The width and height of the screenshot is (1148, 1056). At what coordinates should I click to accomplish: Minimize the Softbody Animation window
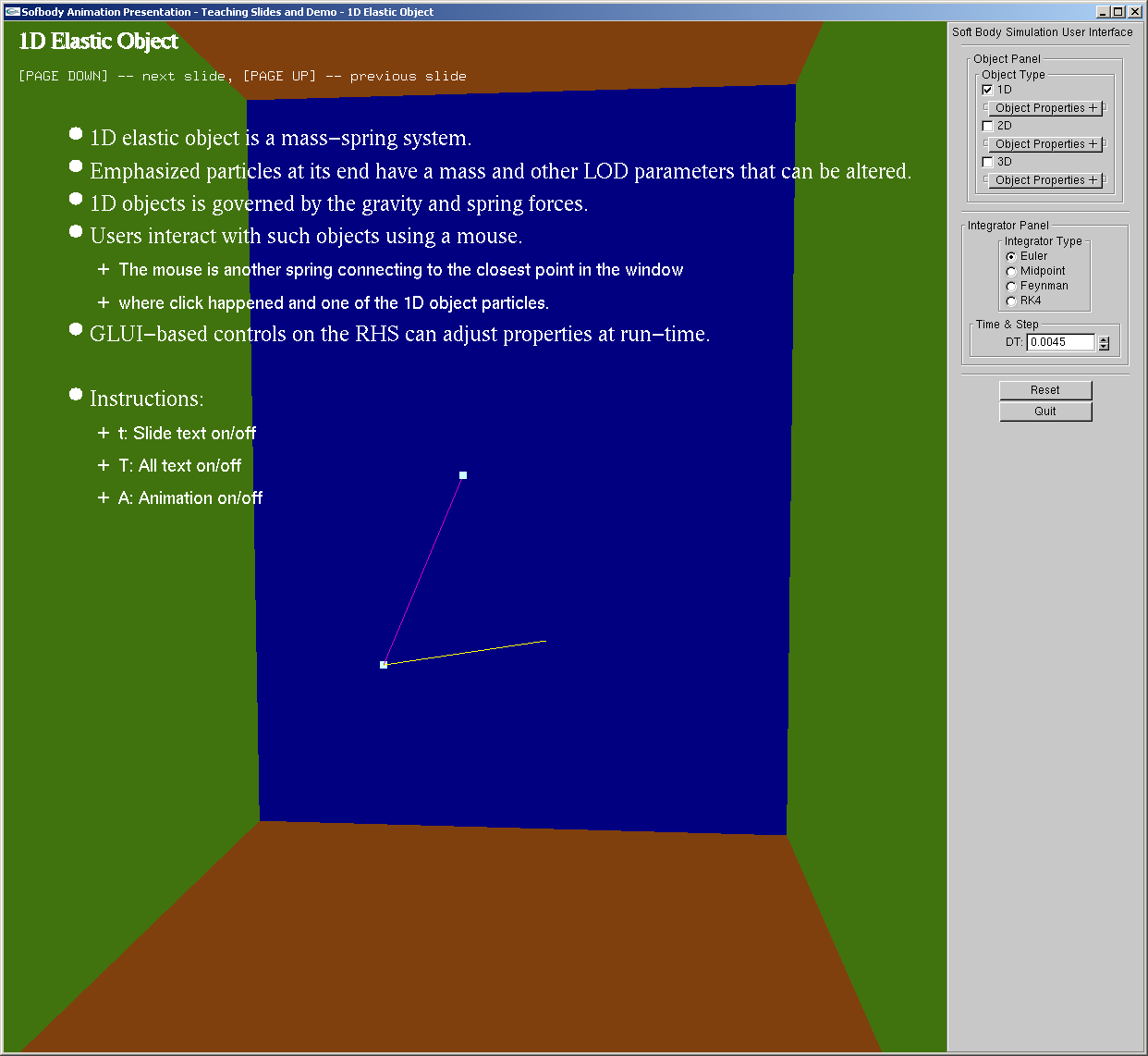(x=1103, y=12)
